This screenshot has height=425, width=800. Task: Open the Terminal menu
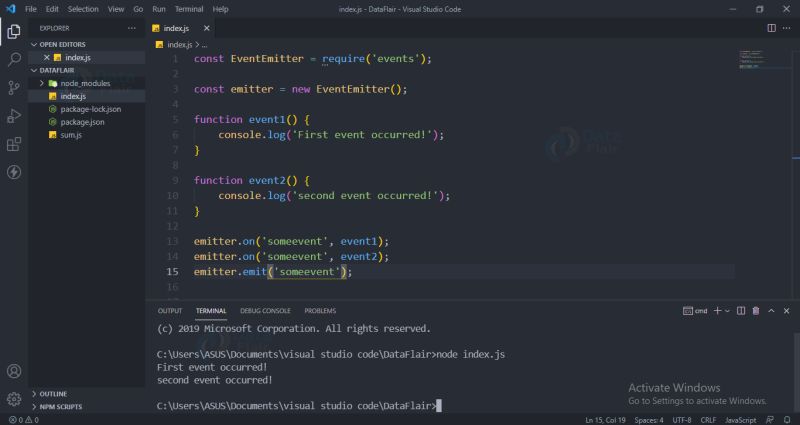(x=189, y=9)
